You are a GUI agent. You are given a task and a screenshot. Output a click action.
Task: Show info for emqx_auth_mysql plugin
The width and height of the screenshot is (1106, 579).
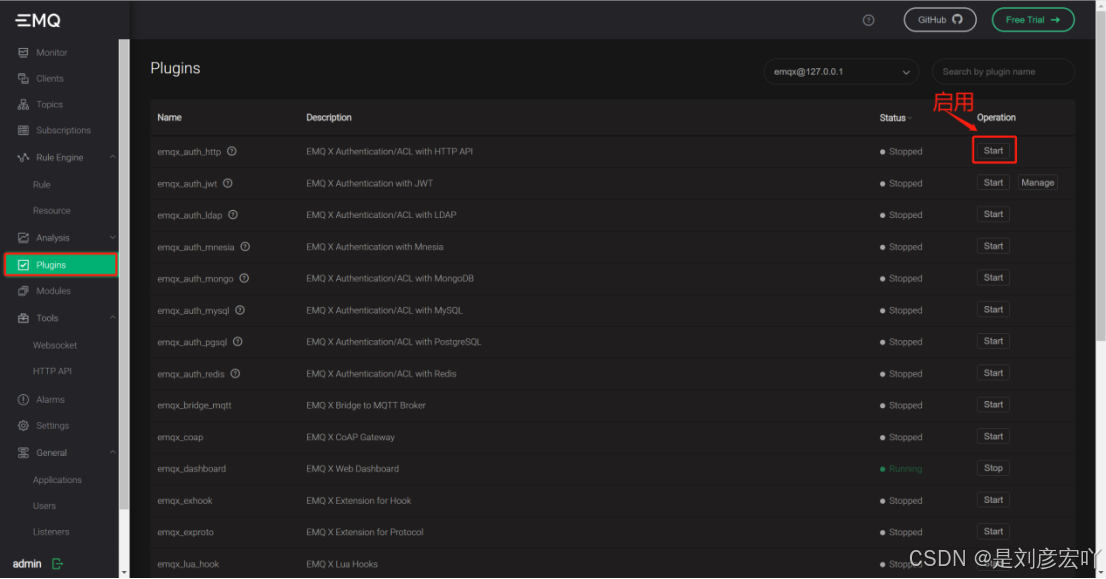click(x=240, y=310)
